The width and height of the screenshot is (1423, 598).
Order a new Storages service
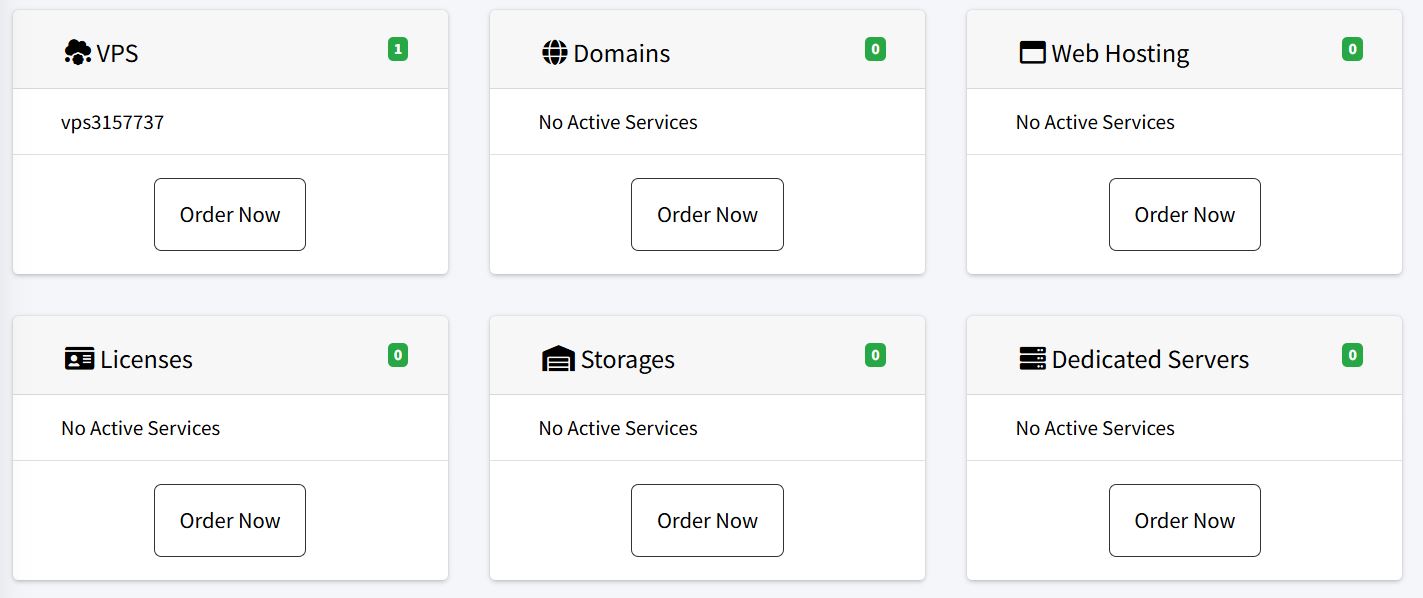tap(707, 521)
